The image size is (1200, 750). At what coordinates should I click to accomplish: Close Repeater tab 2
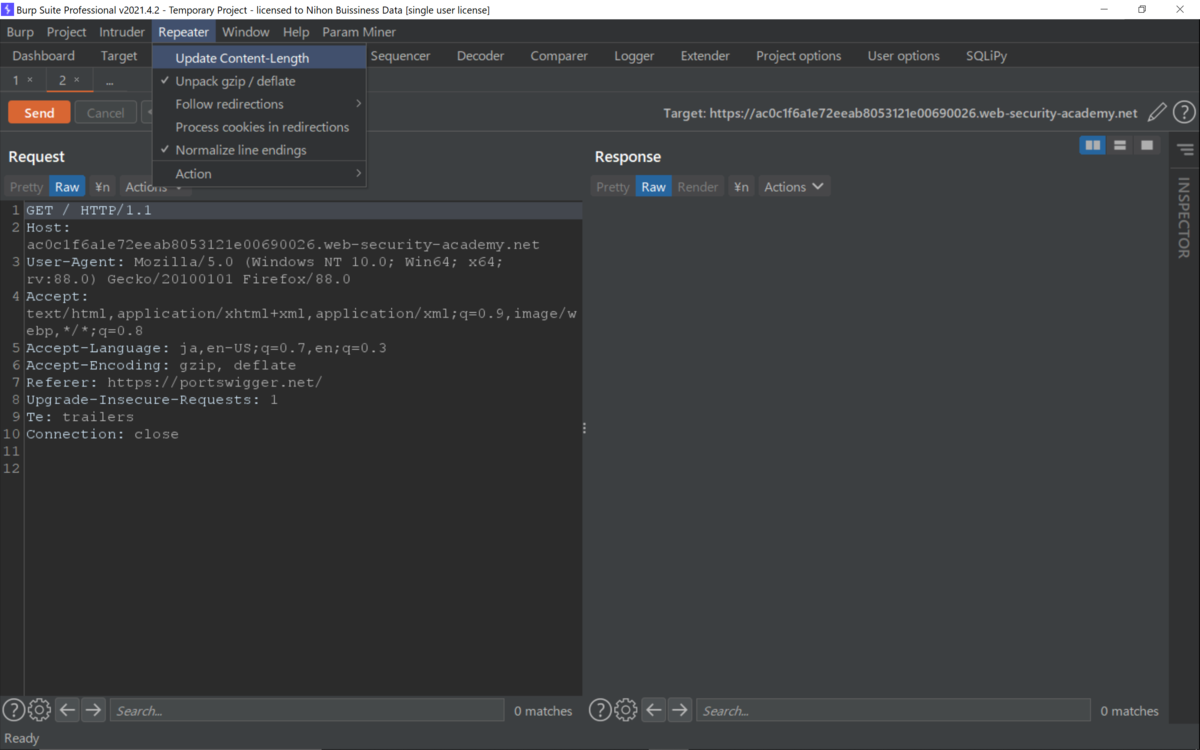[x=76, y=80]
